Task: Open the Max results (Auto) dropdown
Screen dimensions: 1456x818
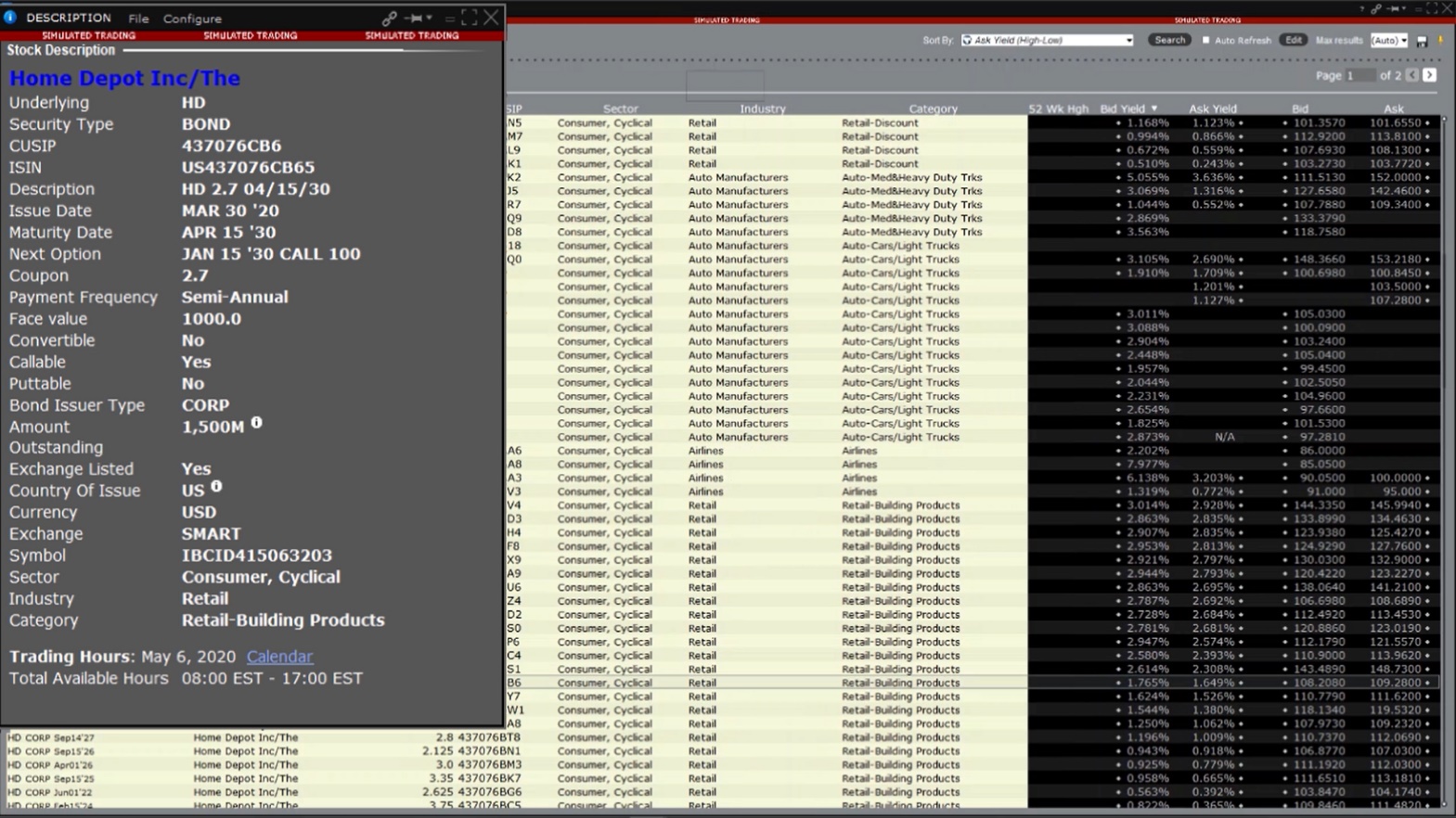Action: coord(1389,41)
